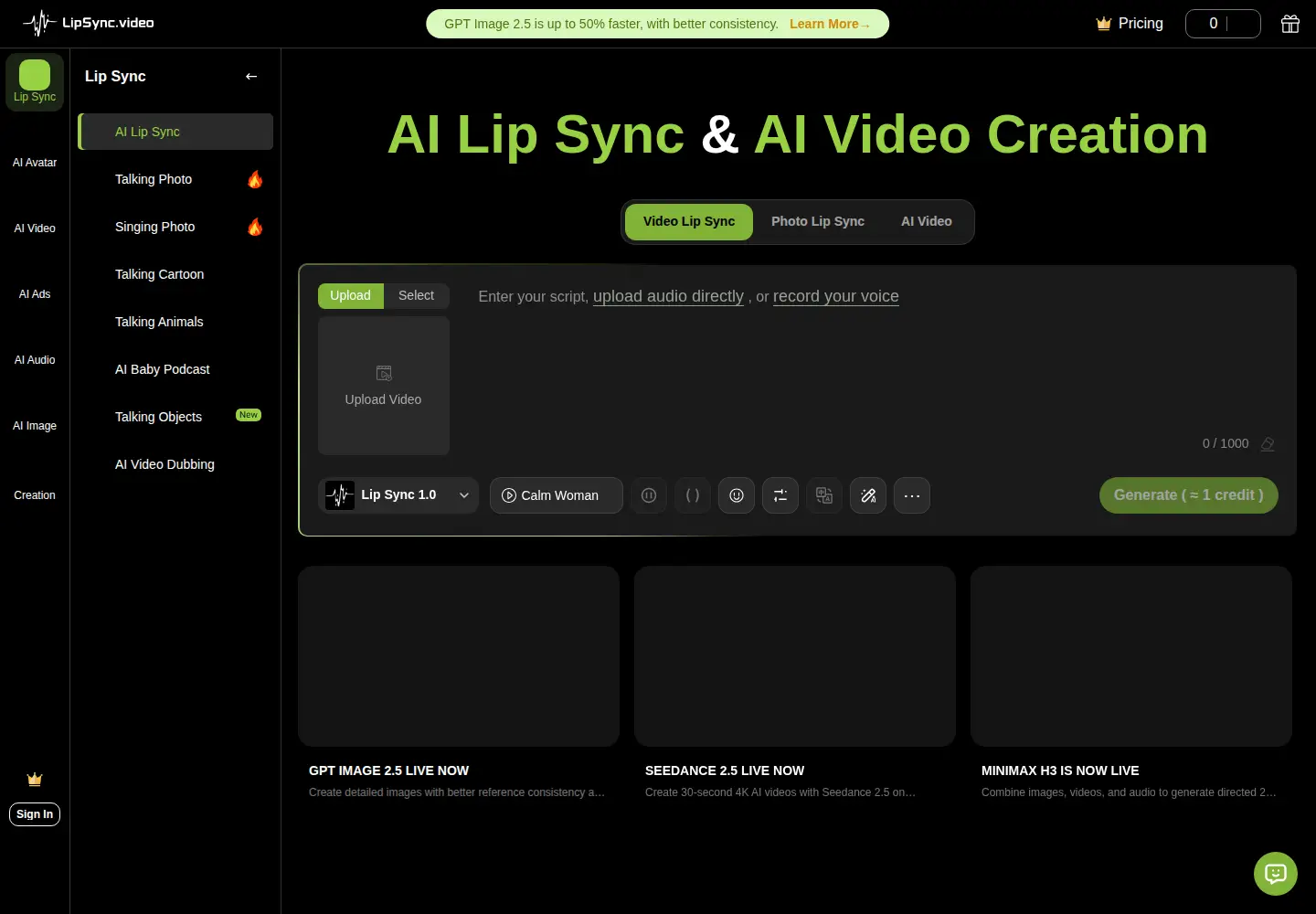Click the translate language icon

pyautogui.click(x=824, y=495)
